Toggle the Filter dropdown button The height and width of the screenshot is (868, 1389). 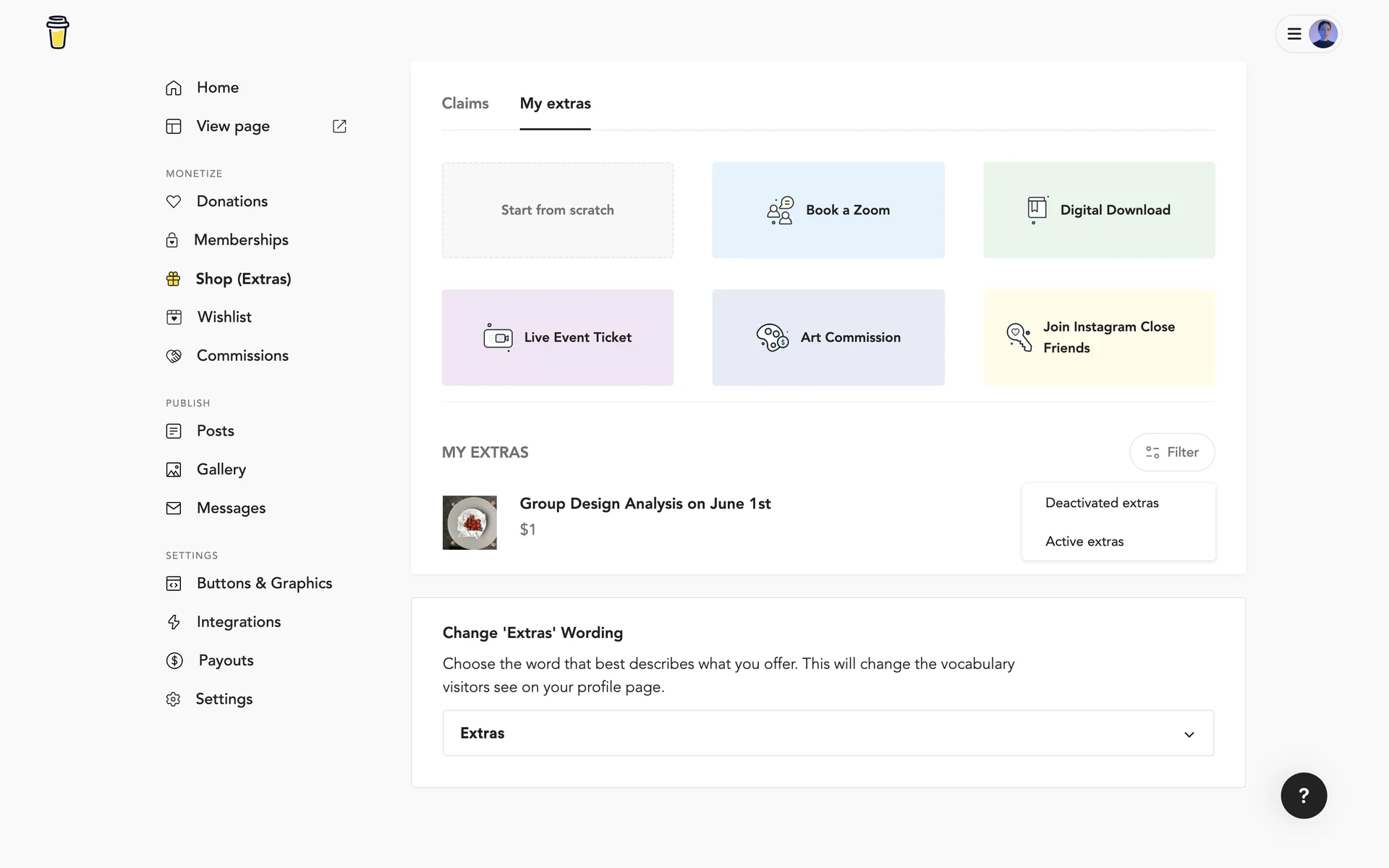1172,452
